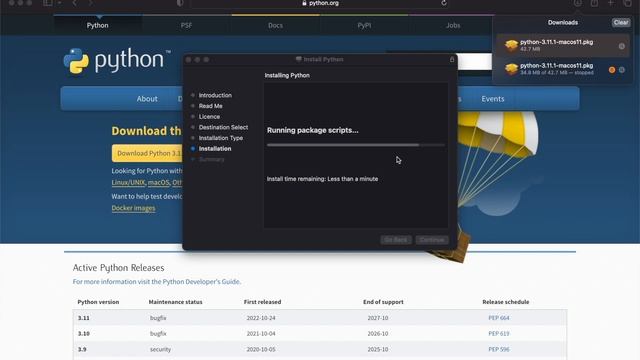Viewport: 640px width, 360px height.
Task: Select the Docs tab in site header
Action: [275, 25]
